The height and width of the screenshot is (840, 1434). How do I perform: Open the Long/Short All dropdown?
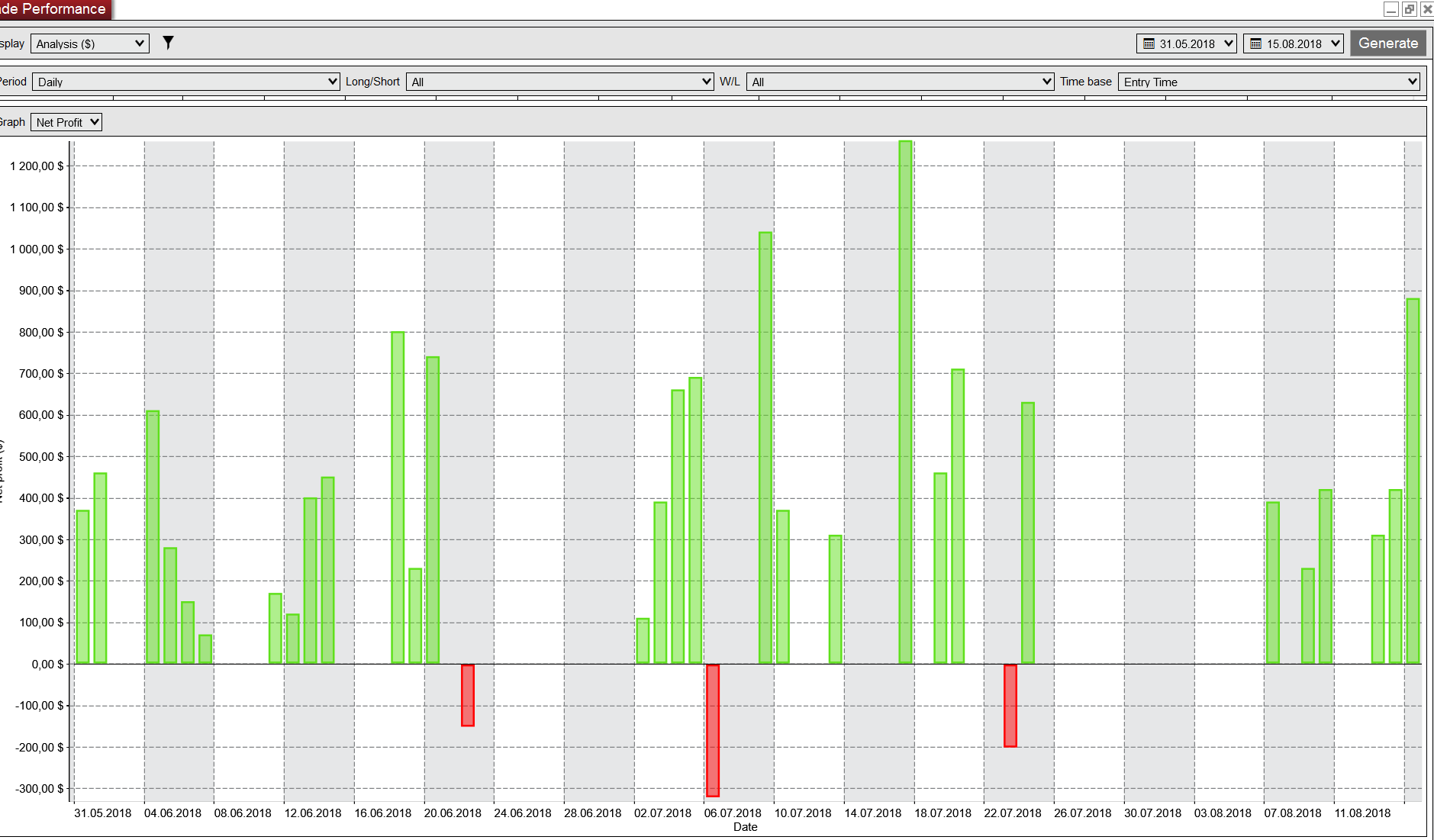559,82
